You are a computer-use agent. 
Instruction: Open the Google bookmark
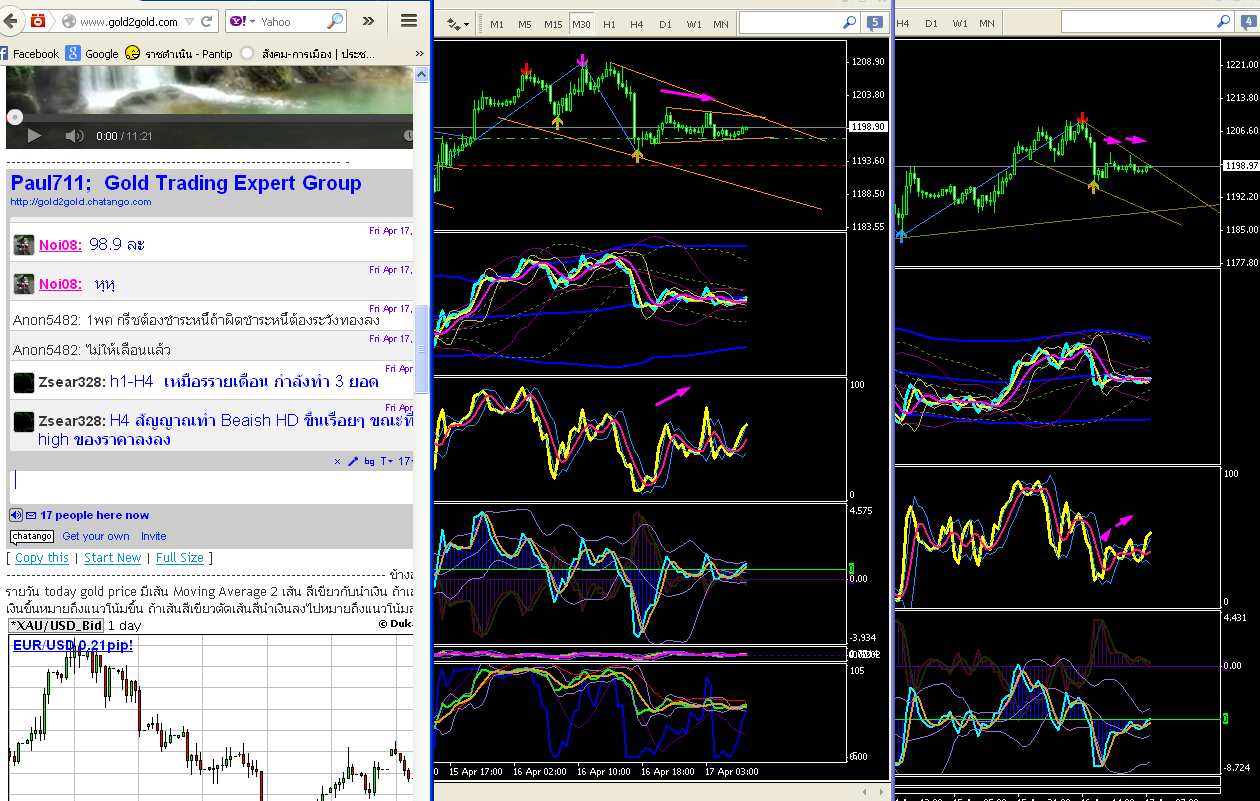click(92, 54)
